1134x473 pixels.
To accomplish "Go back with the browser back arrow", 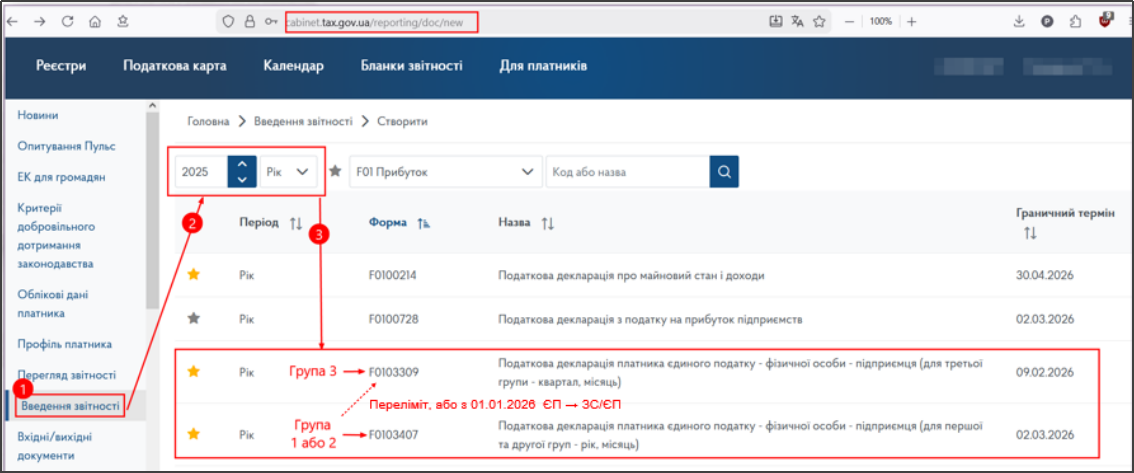I will pos(13,21).
